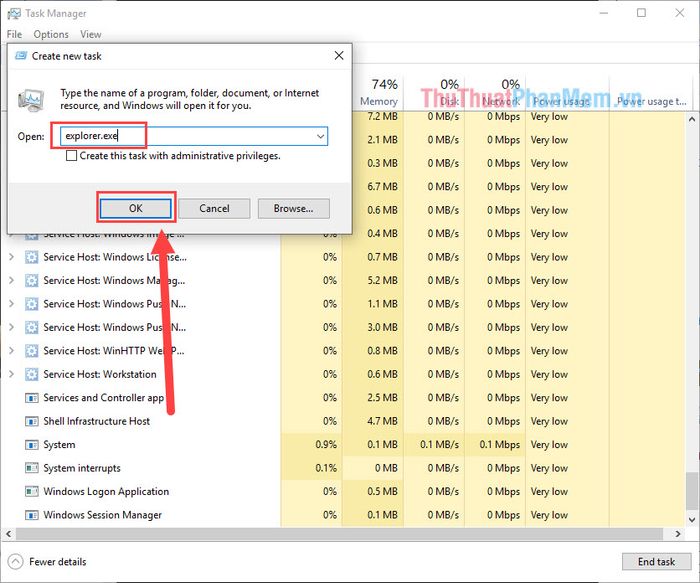
Task: Expand Service Host: Workstation row
Action: click(x=12, y=374)
